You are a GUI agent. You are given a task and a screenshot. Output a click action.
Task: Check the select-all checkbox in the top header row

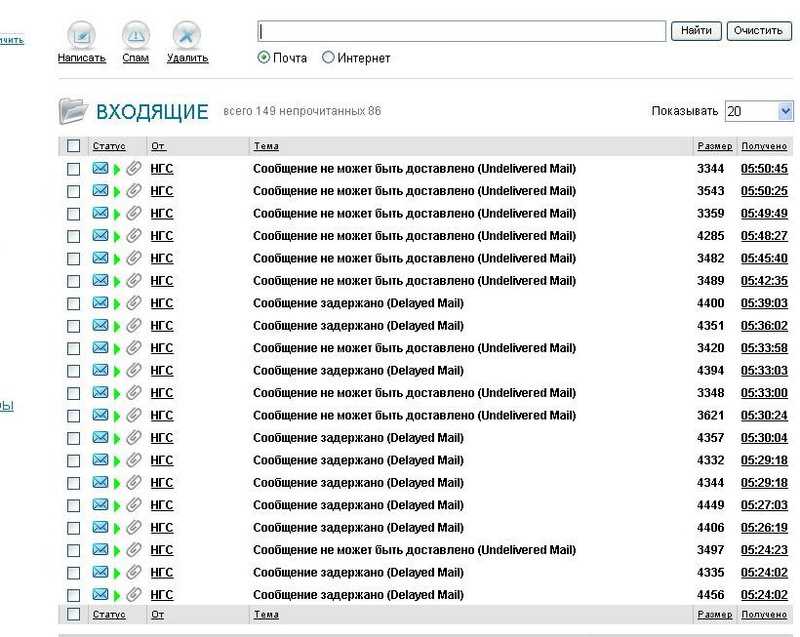pos(73,146)
